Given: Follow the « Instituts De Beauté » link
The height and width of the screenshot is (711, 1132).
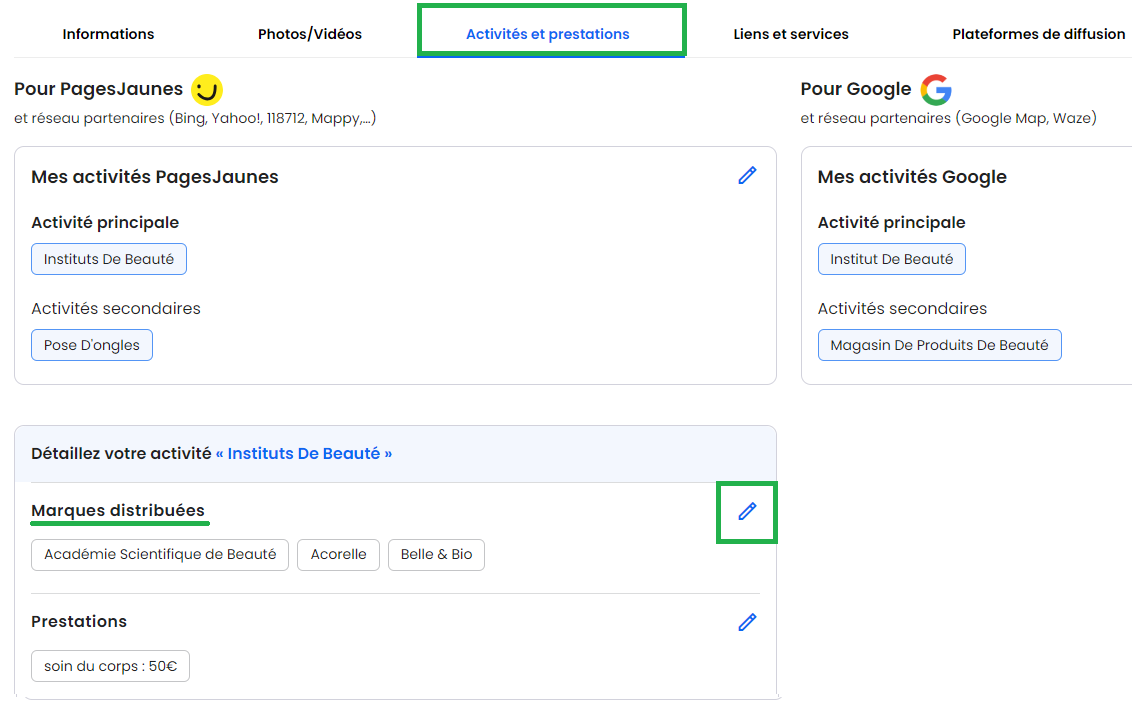Looking at the screenshot, I should [304, 453].
